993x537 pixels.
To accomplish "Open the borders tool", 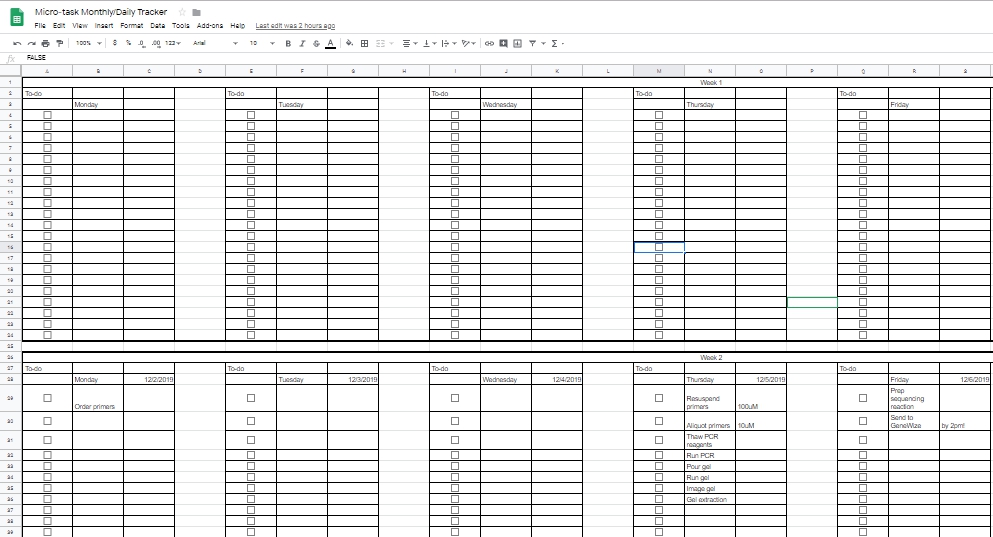I will (x=365, y=43).
